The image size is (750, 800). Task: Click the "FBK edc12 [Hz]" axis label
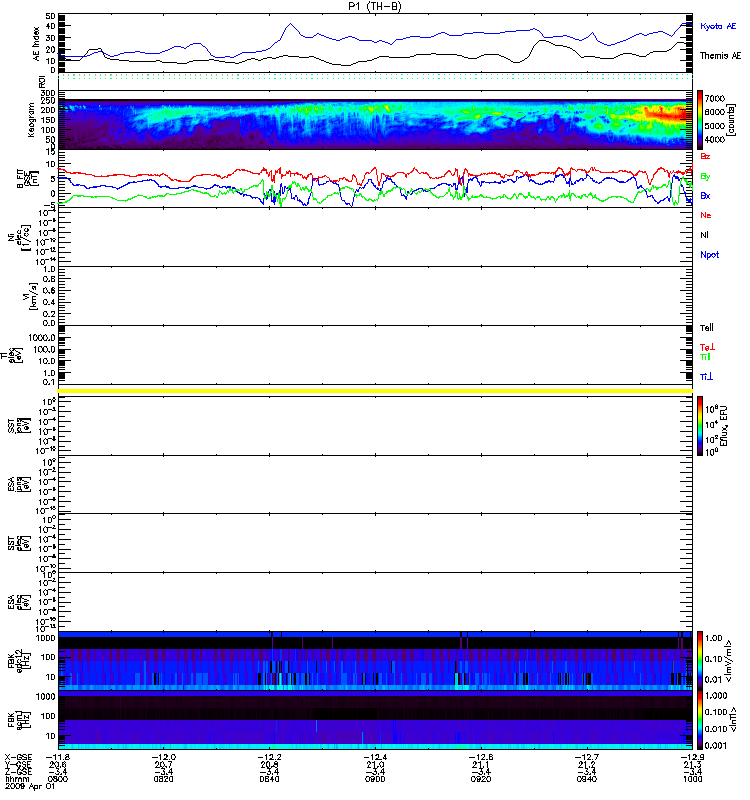[19, 661]
